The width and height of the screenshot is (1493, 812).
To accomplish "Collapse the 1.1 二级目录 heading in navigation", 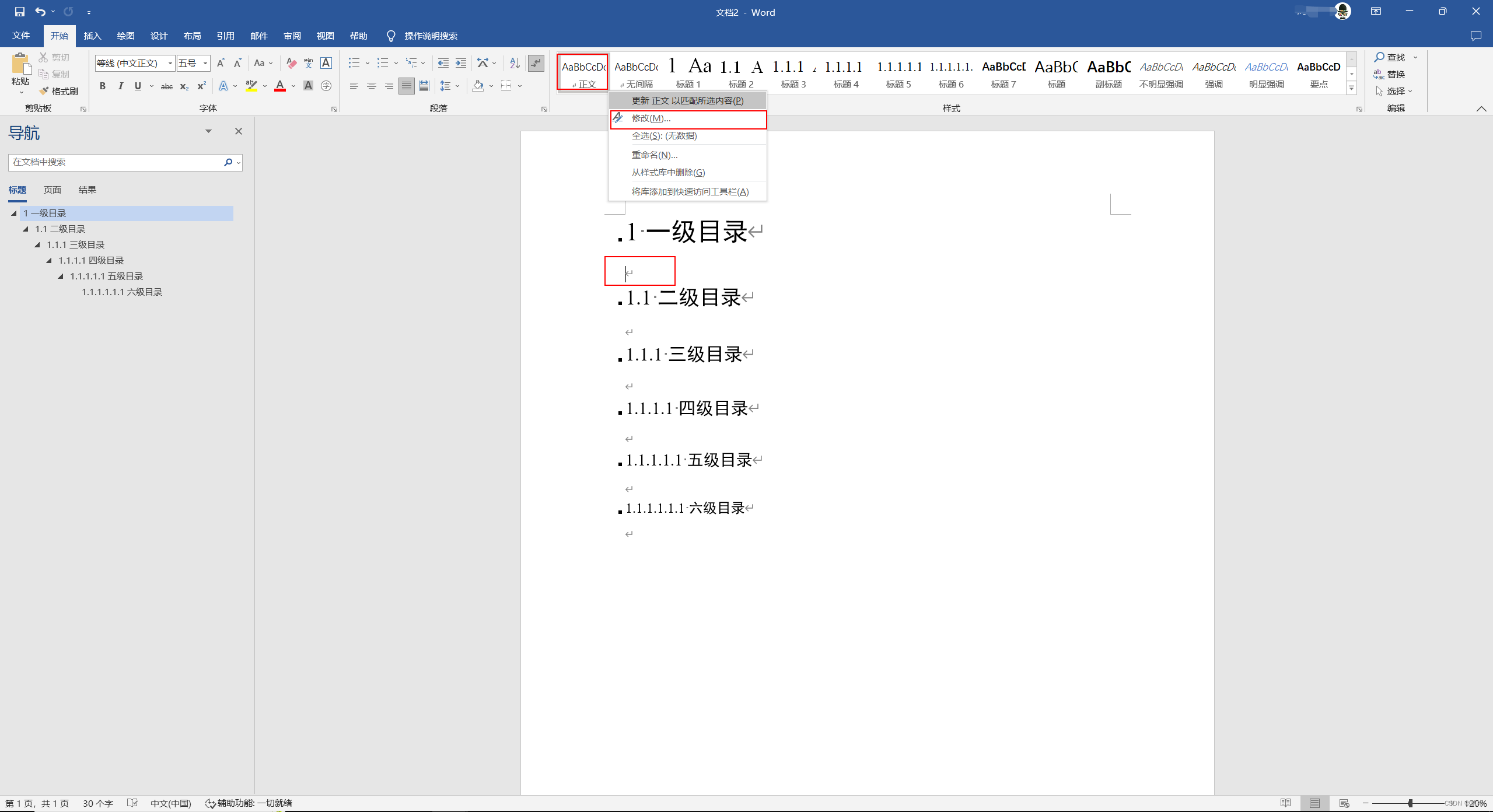I will [26, 229].
